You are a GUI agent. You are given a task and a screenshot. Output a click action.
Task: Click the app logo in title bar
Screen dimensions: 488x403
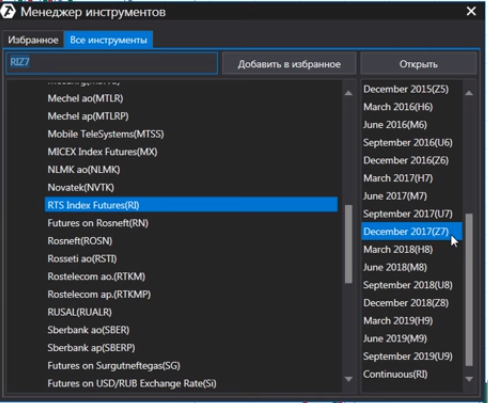click(8, 11)
